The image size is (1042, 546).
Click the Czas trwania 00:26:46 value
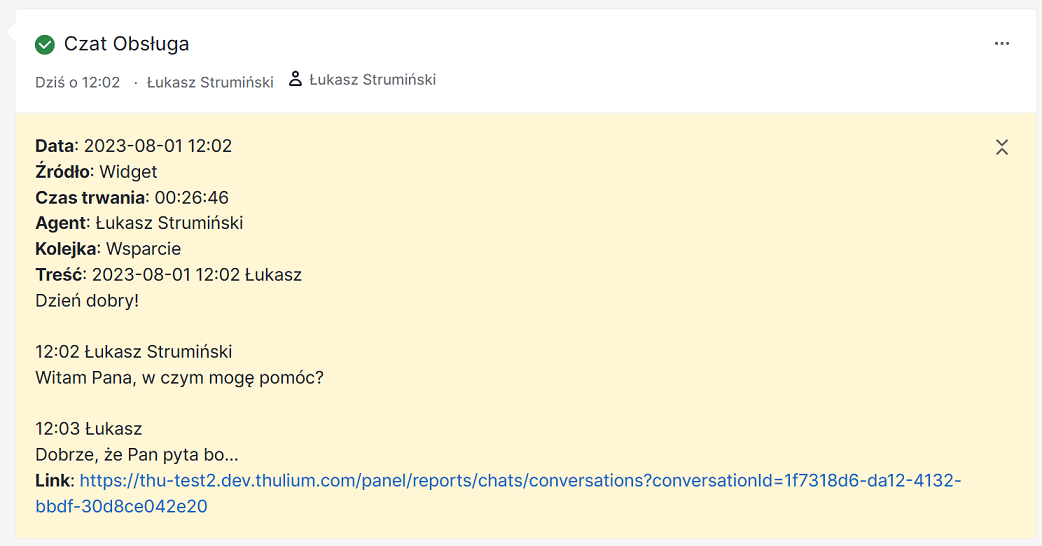[191, 197]
